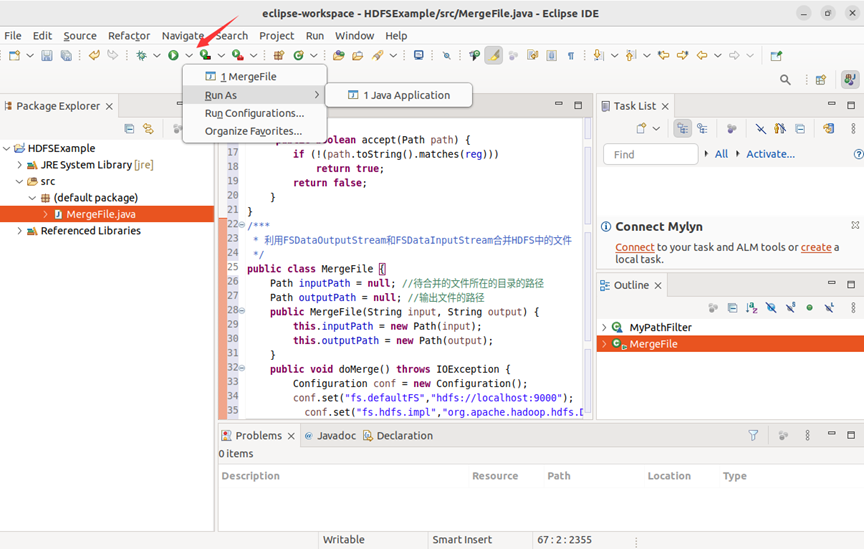Toggle Hide Completed Tasks in Task List
This screenshot has width=864, height=549.
760,128
